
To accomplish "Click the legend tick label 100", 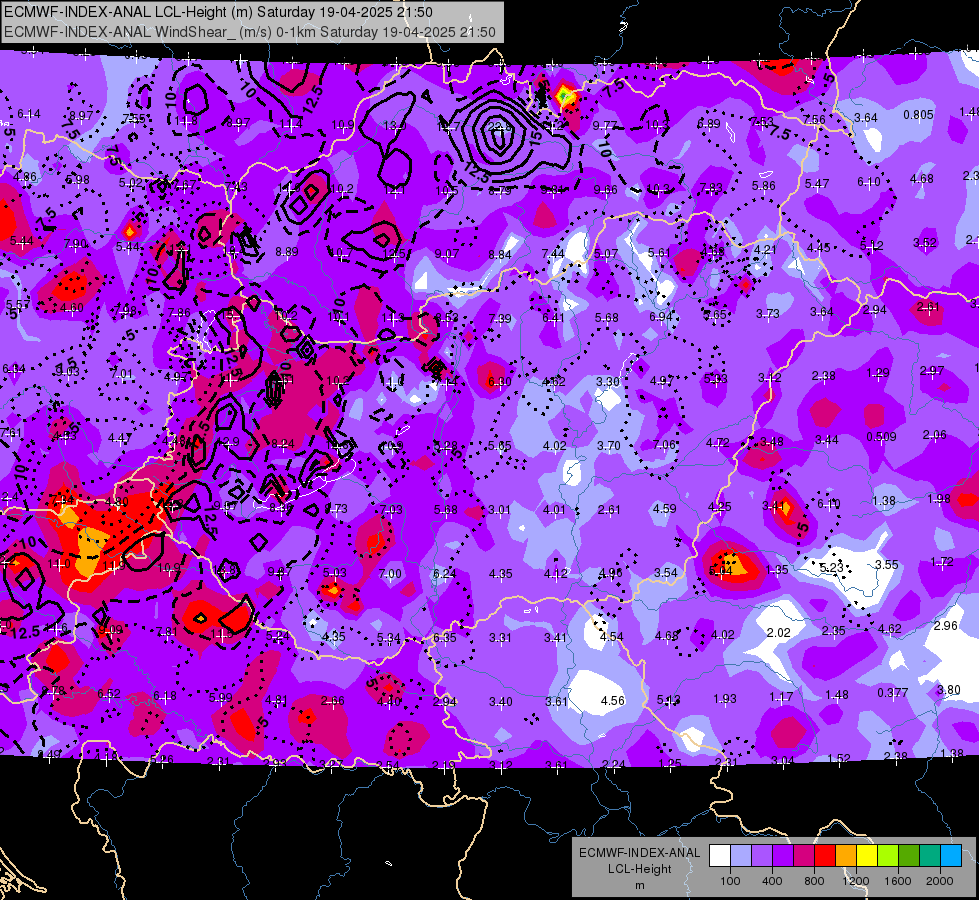I will (731, 881).
